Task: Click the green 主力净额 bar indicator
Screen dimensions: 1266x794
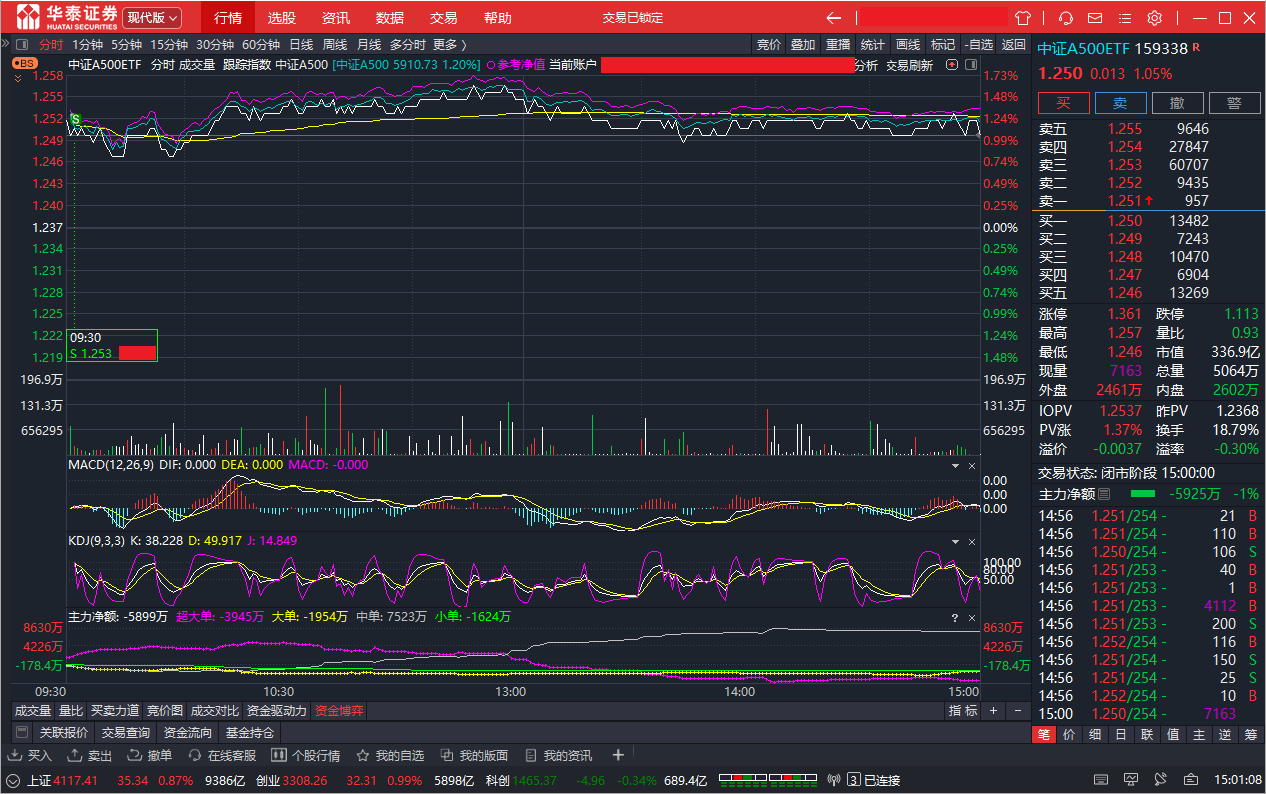Action: coord(1142,494)
